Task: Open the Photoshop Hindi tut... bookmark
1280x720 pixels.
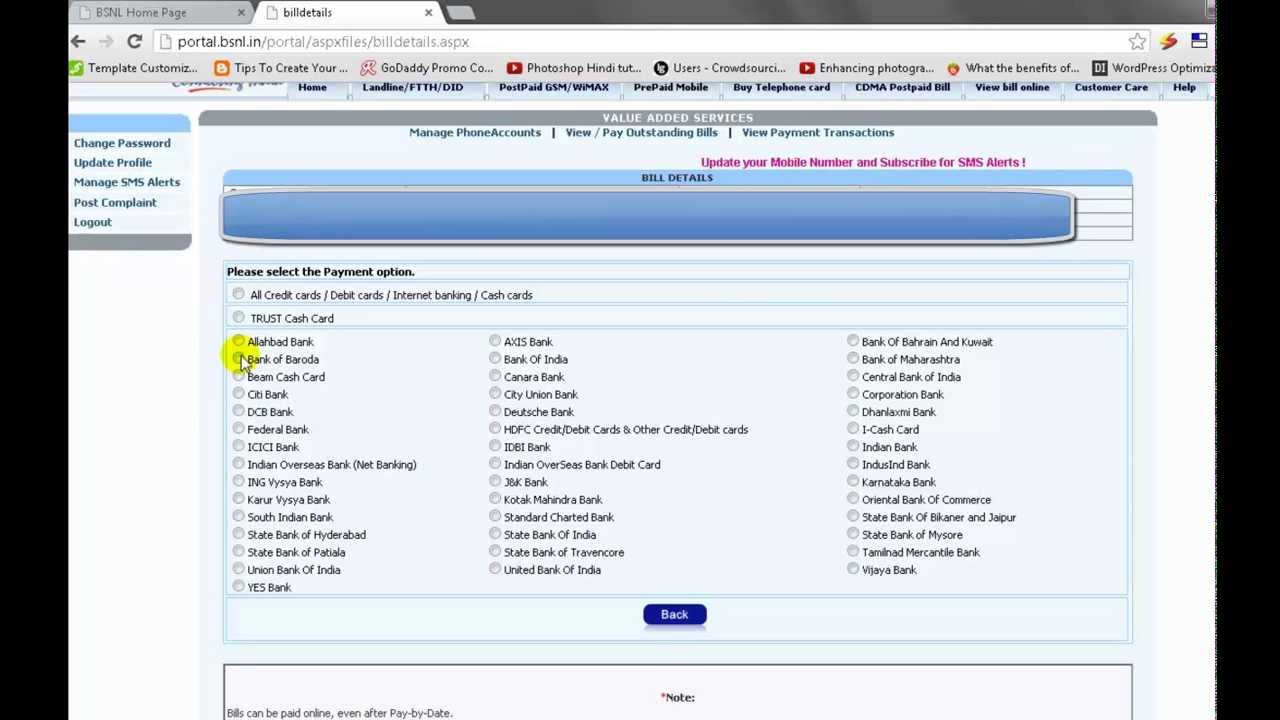Action: click(x=574, y=68)
